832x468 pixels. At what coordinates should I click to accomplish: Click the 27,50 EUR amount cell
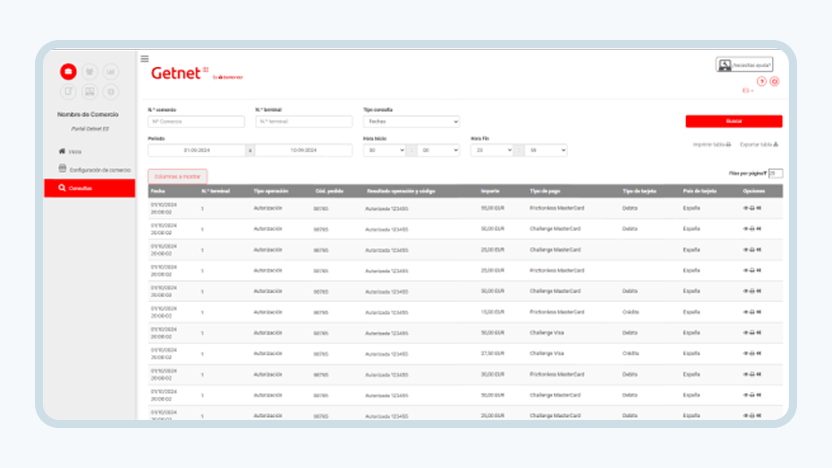click(x=492, y=353)
